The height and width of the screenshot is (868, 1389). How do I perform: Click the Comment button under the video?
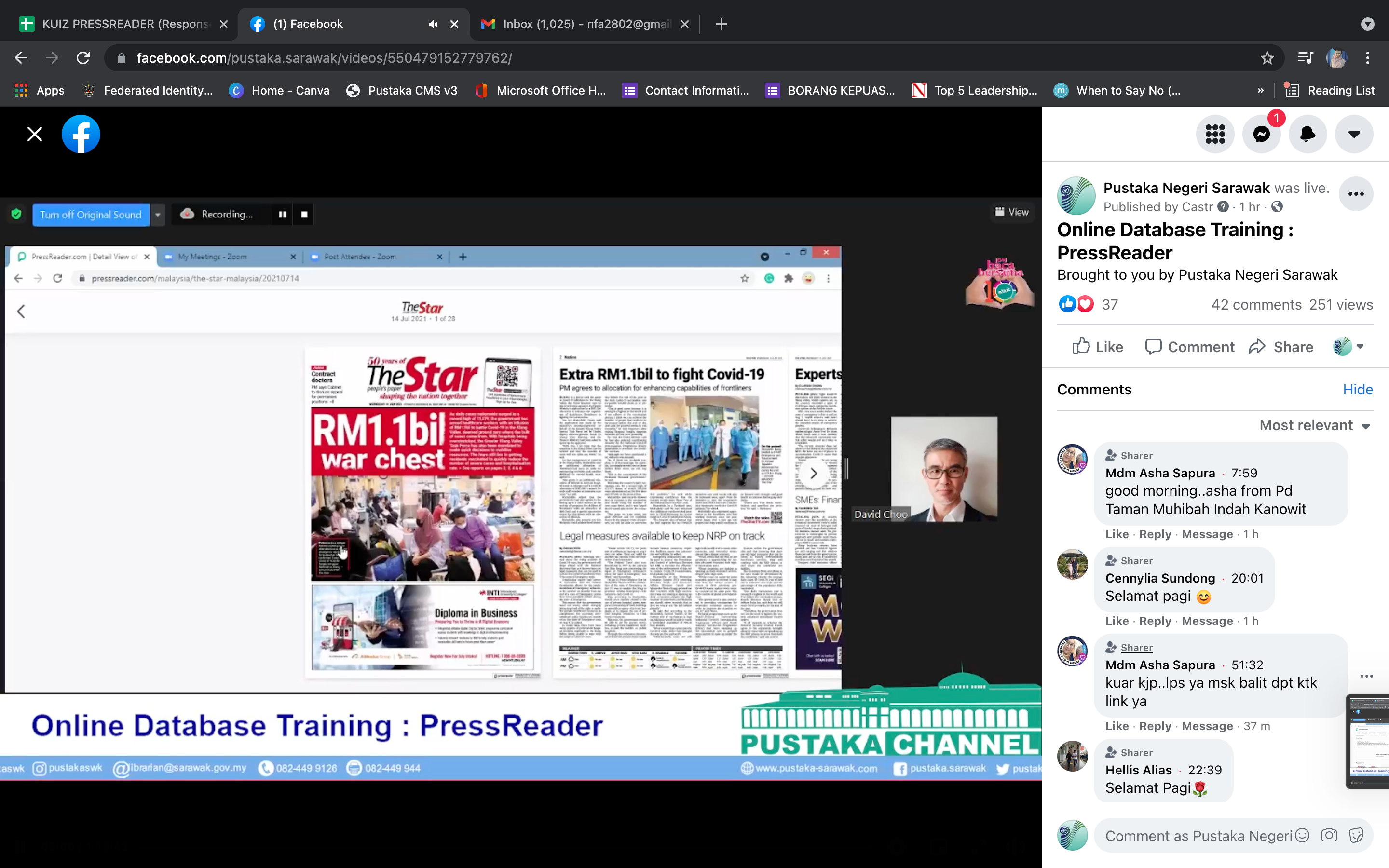(1190, 347)
